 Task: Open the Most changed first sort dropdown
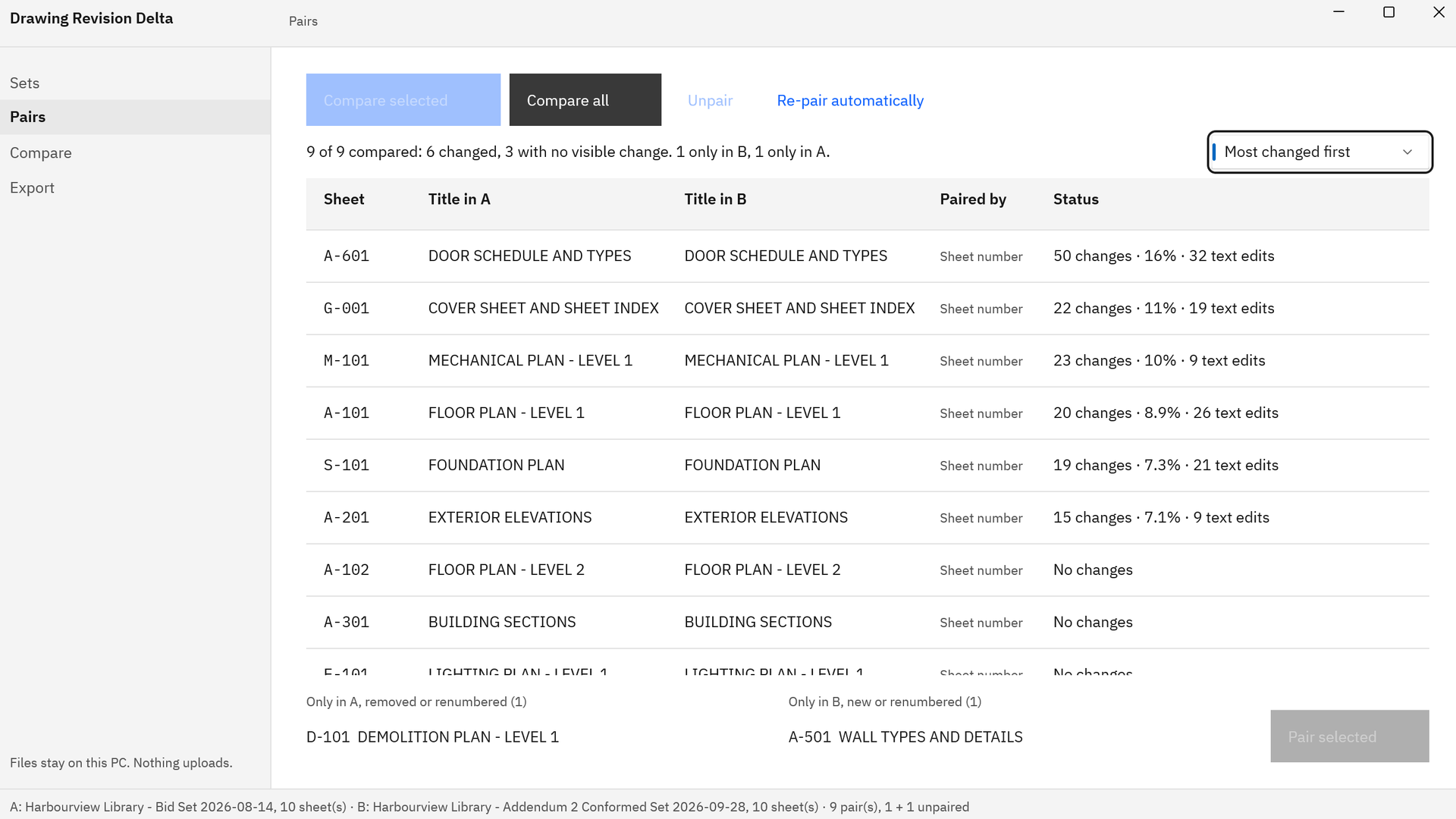pos(1319,152)
